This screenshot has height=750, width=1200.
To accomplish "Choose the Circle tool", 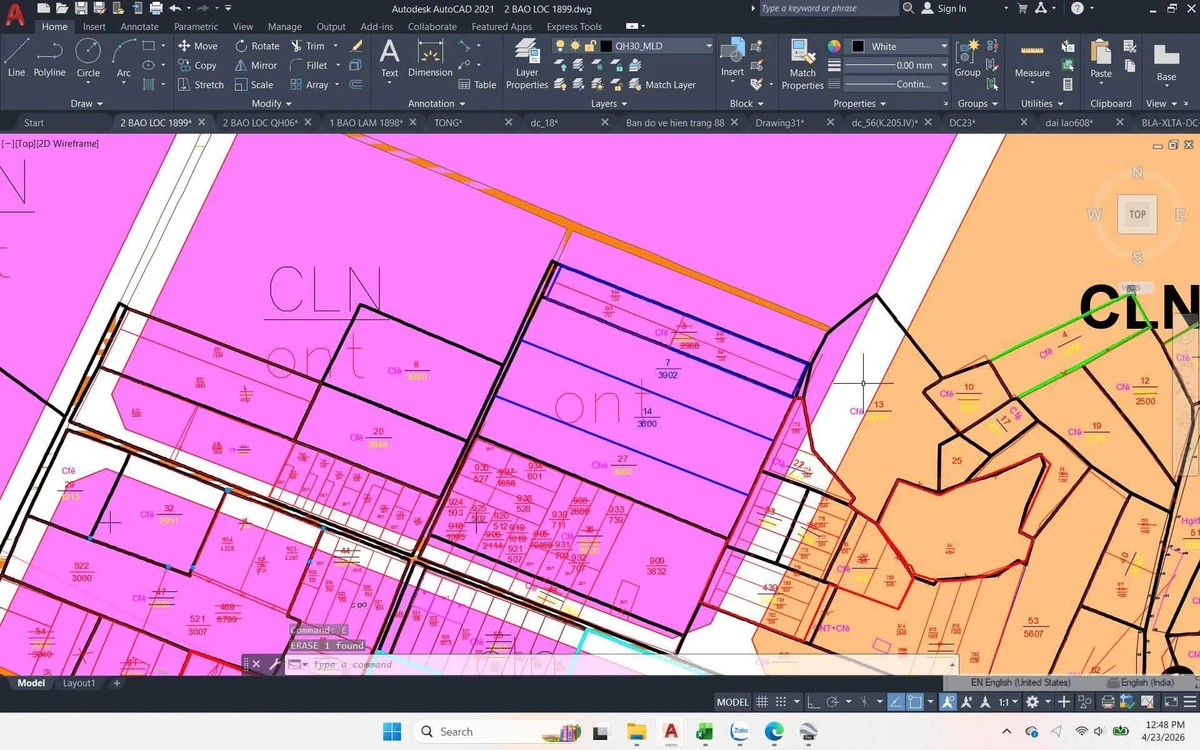I will (88, 58).
